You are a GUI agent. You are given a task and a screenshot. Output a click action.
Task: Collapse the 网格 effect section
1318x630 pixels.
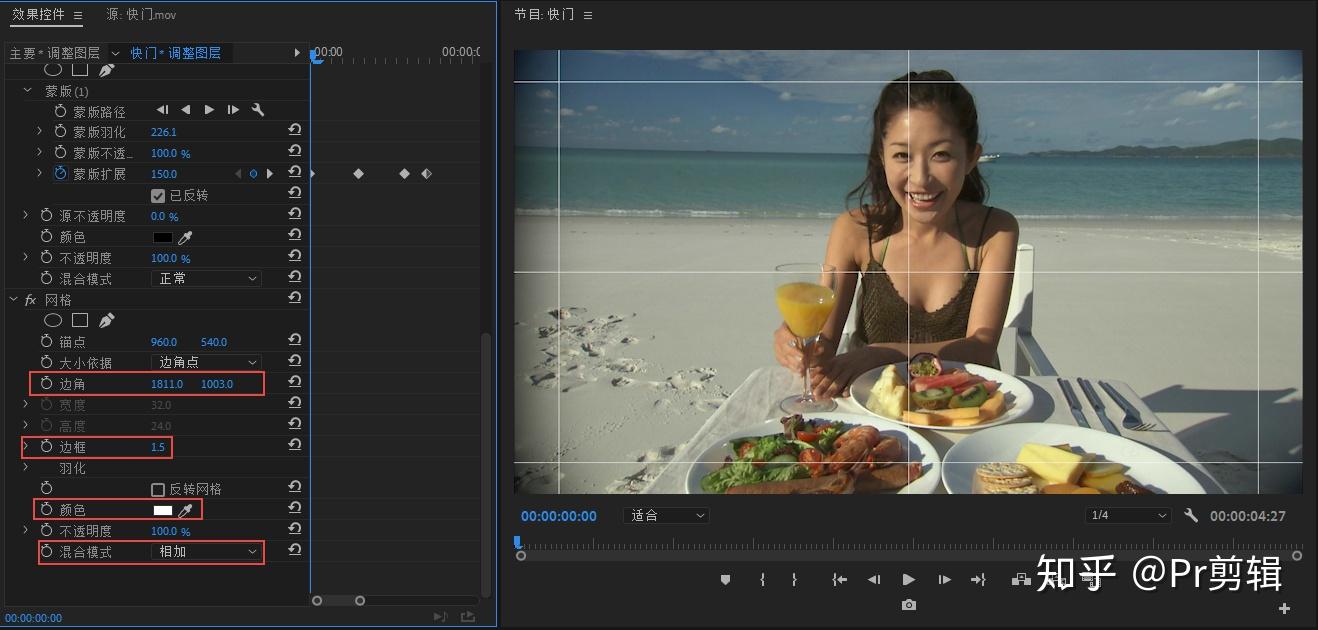point(14,300)
